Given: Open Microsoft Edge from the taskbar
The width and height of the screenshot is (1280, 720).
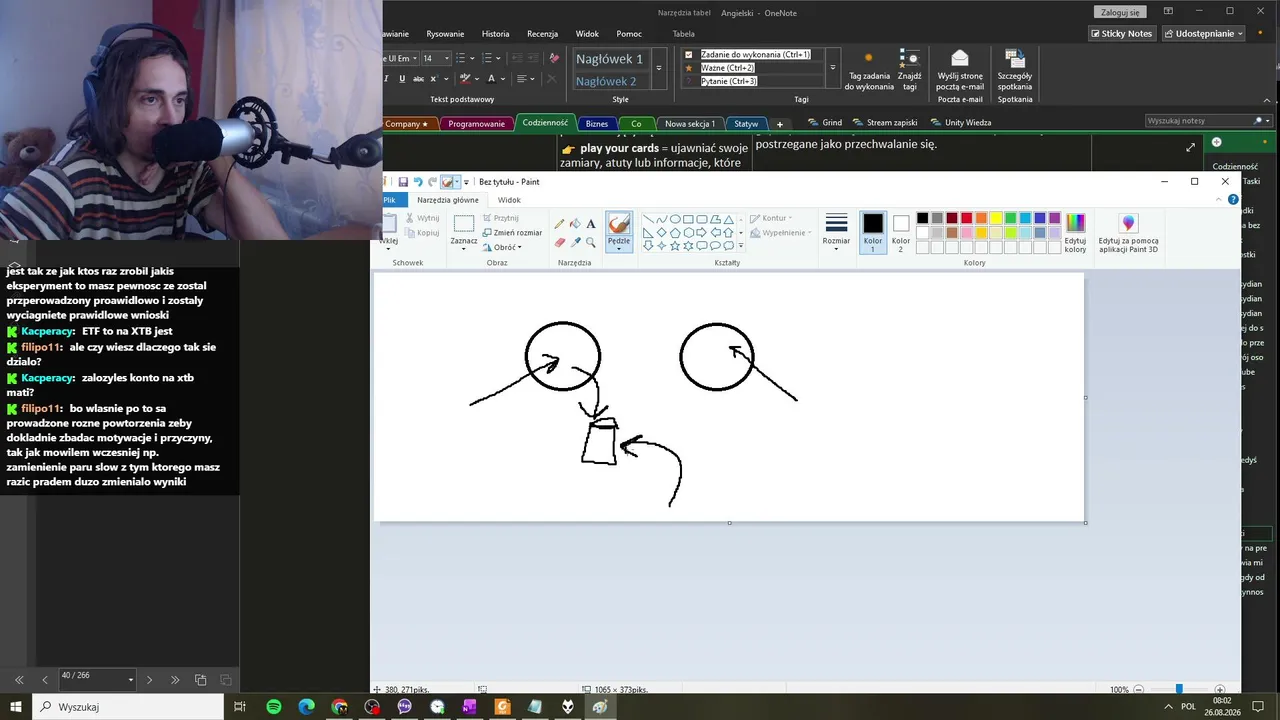Looking at the screenshot, I should (307, 707).
